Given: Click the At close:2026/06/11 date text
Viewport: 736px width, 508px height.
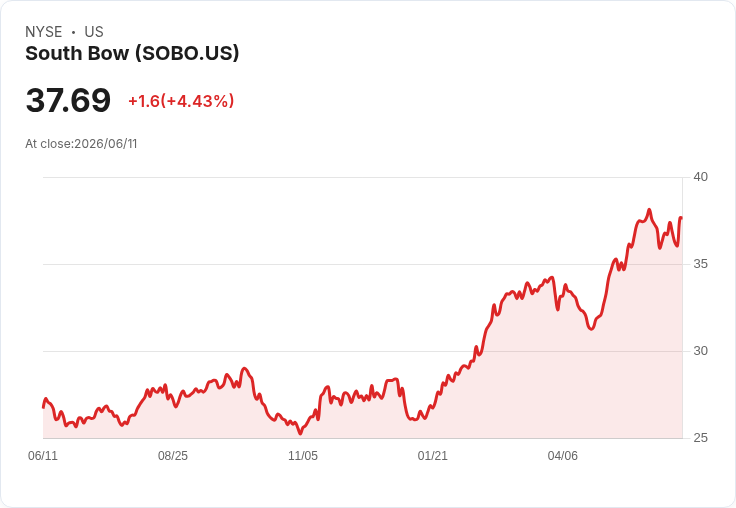Looking at the screenshot, I should 81,144.
